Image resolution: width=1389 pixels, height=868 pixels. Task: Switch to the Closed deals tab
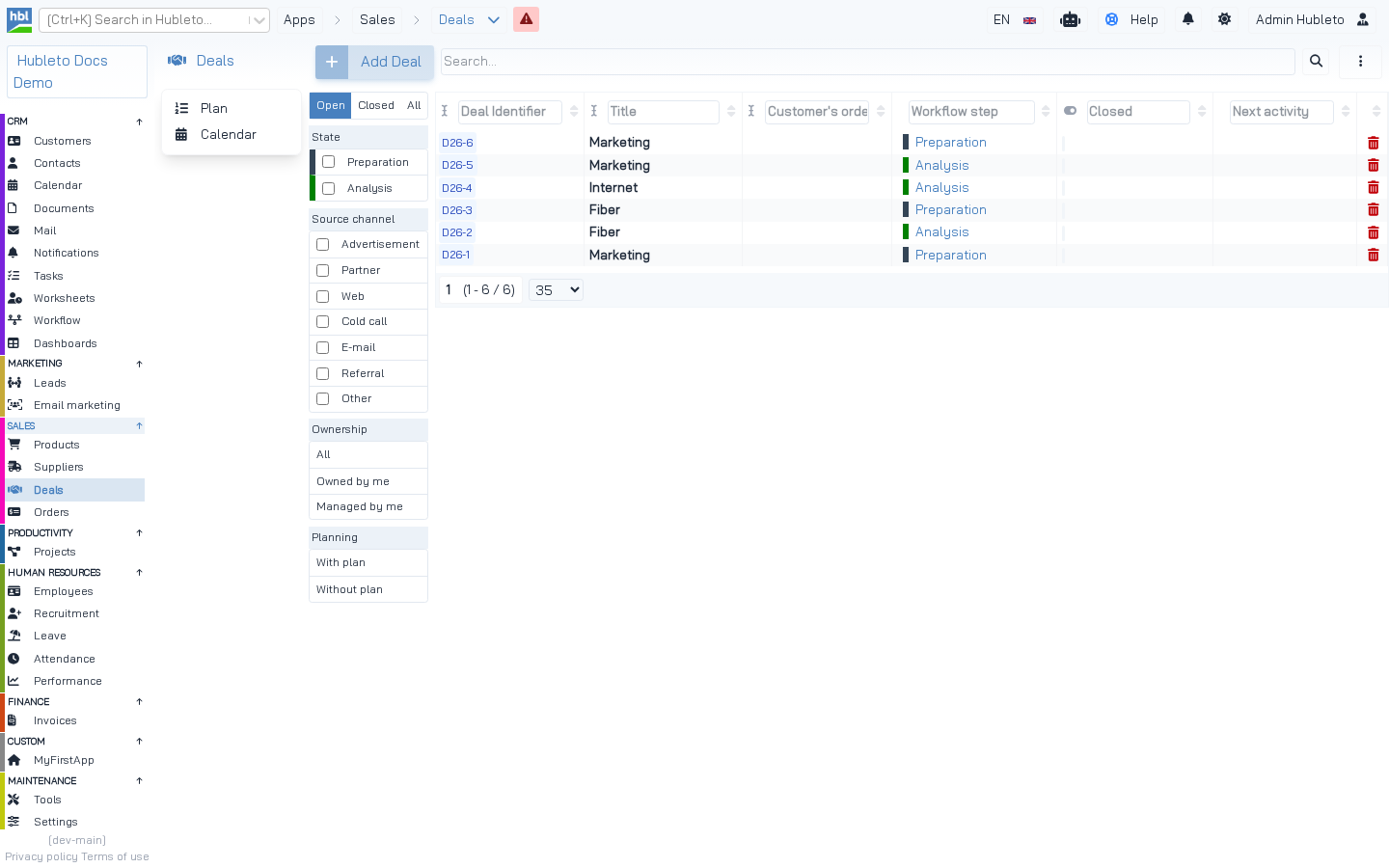pyautogui.click(x=376, y=106)
